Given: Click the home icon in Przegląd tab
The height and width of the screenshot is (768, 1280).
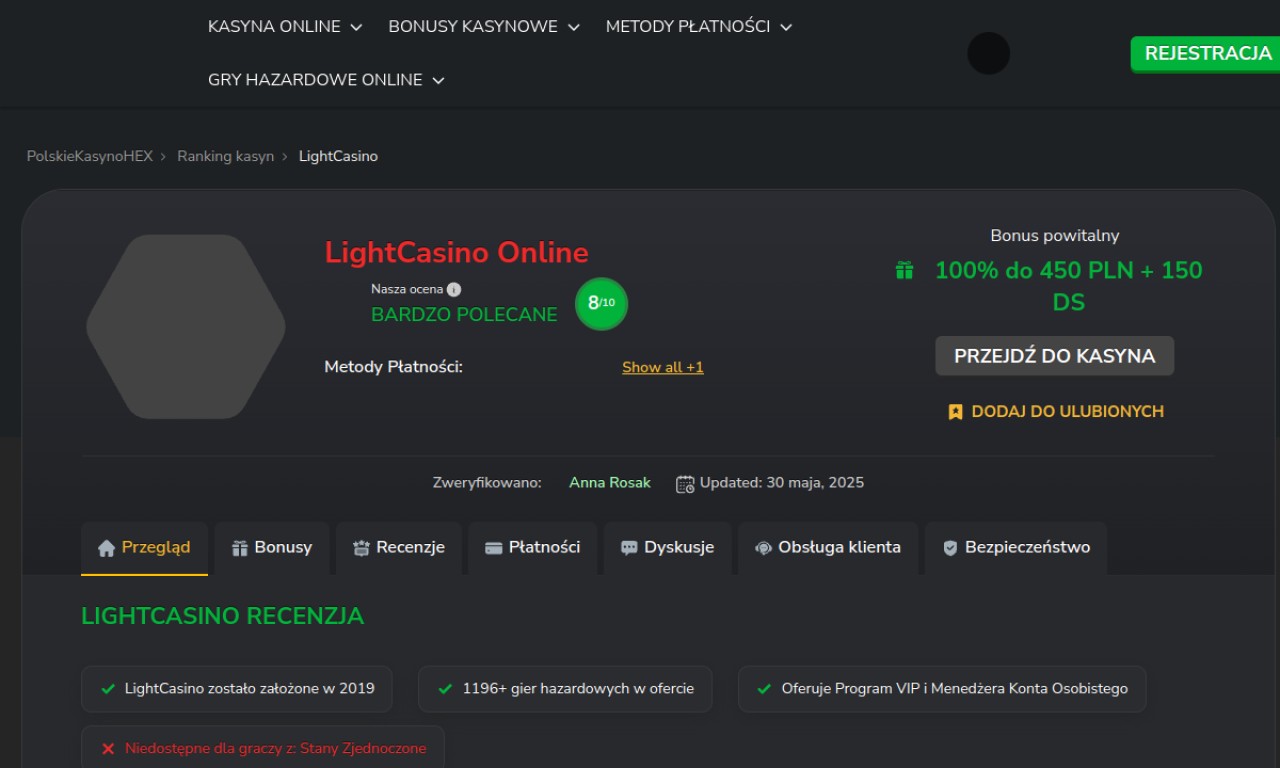Looking at the screenshot, I should 107,548.
